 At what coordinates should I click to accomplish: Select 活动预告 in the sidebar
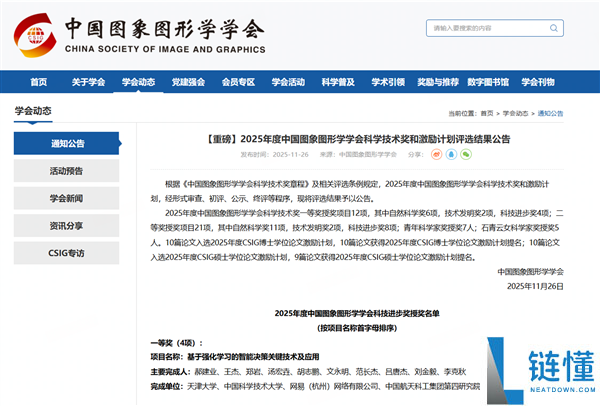pos(67,171)
